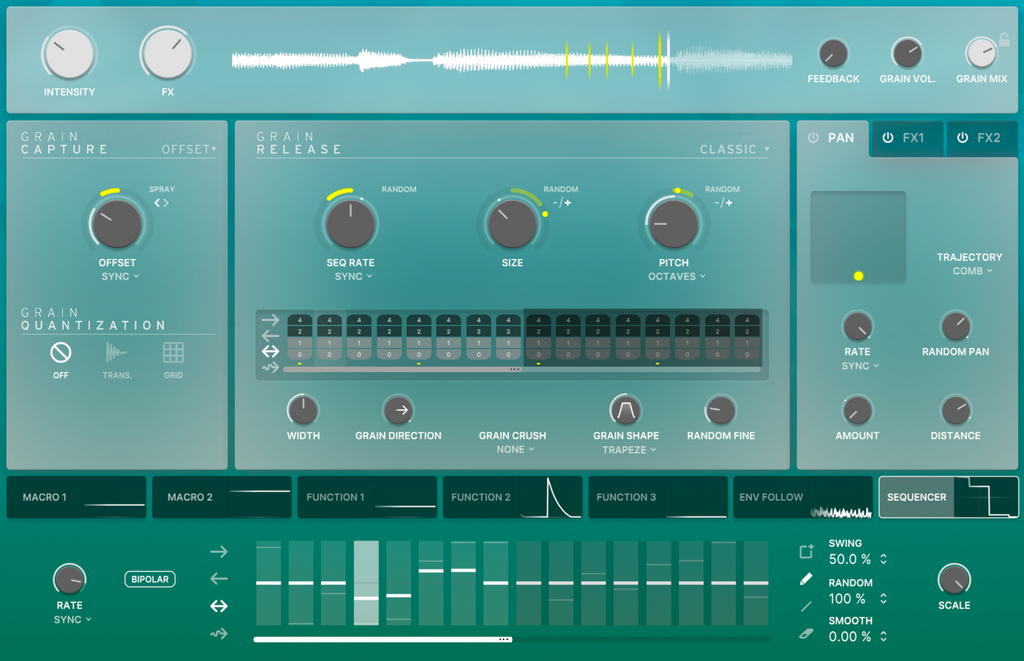Click the horizontal scrollbar under the step sequencer
The image size is (1024, 661).
380,637
